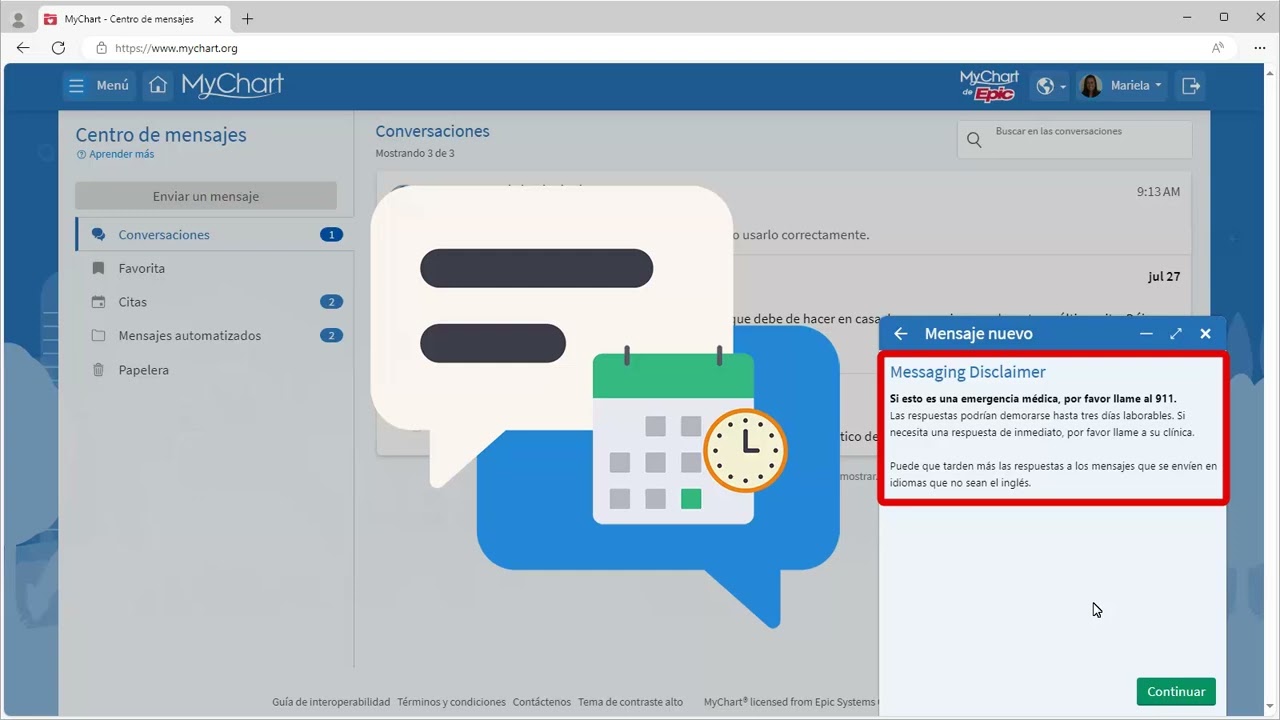1280x720 pixels.
Task: Click the address bar URL
Action: [x=176, y=48]
